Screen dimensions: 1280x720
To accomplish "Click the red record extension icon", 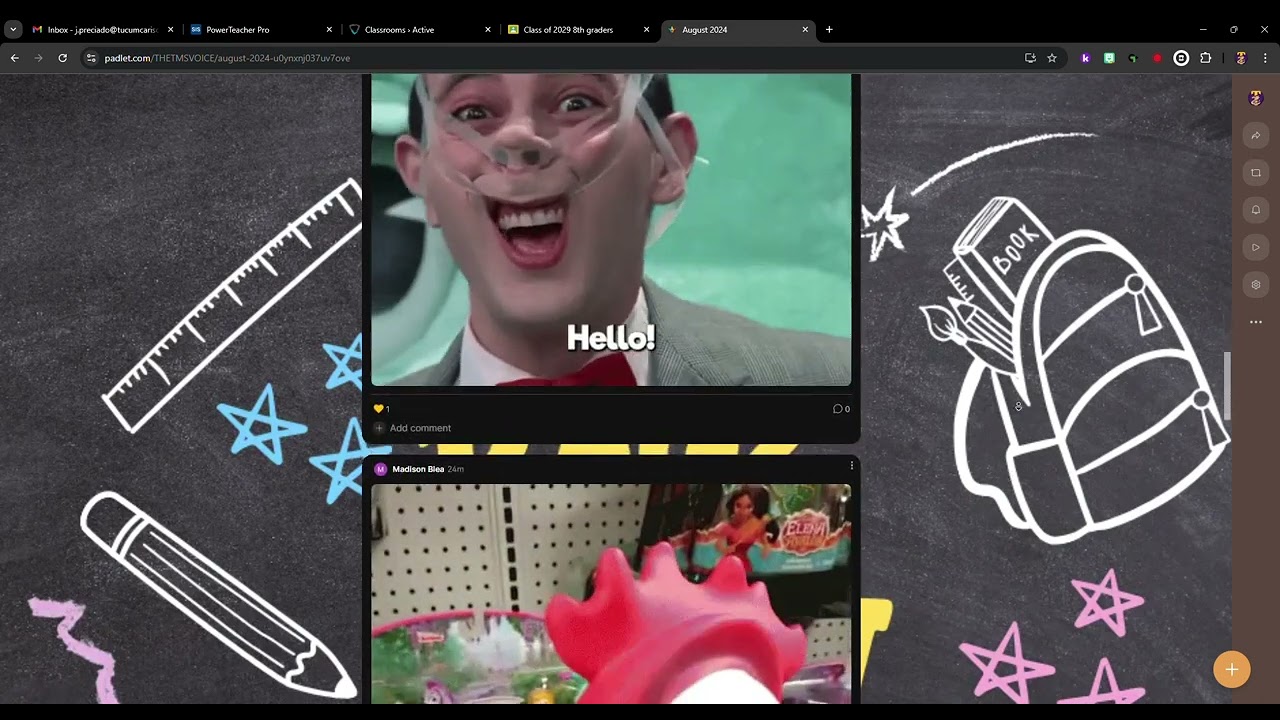I will 1157,58.
